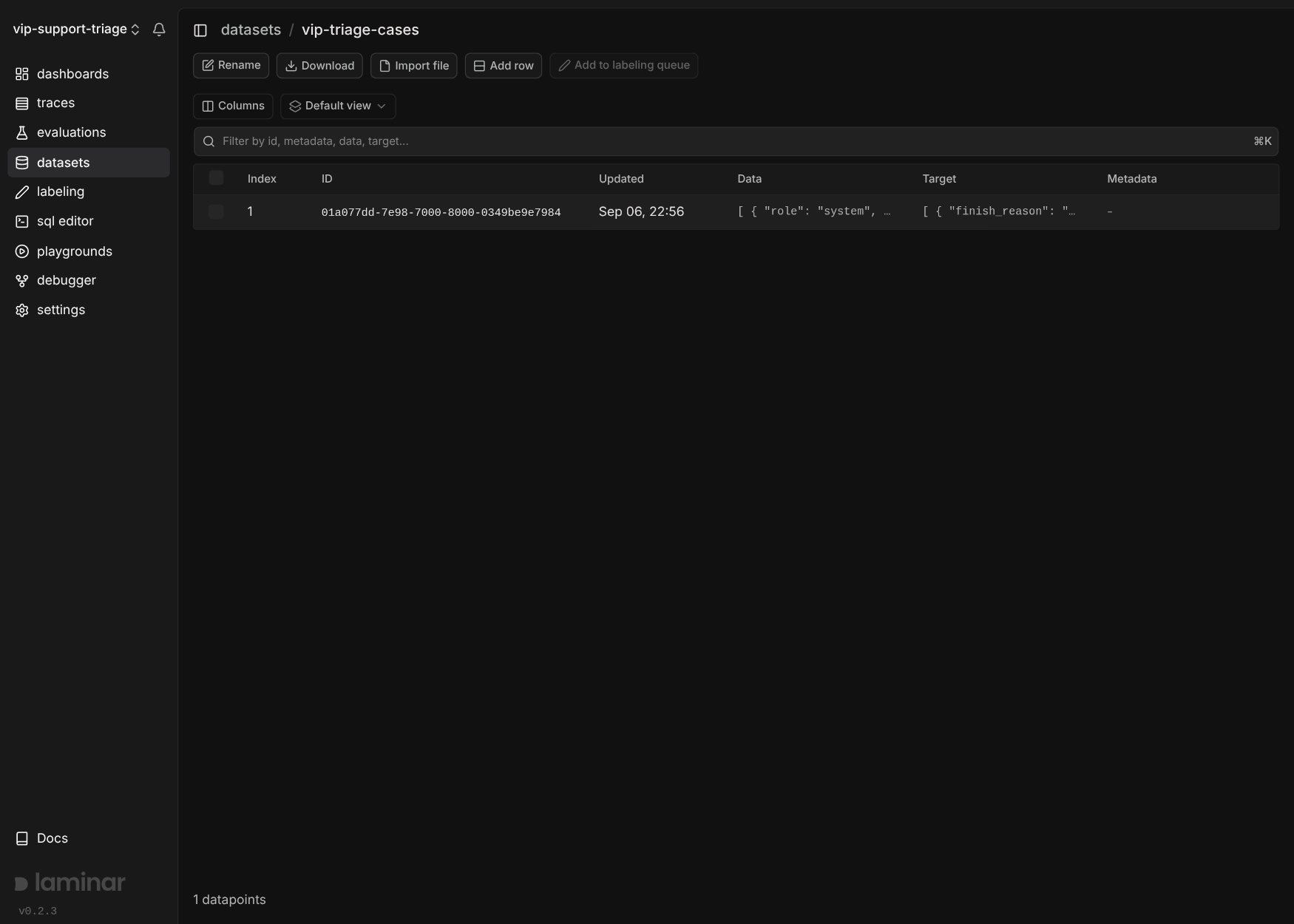Click the labeling pen icon
The width and height of the screenshot is (1294, 924).
pos(22,192)
